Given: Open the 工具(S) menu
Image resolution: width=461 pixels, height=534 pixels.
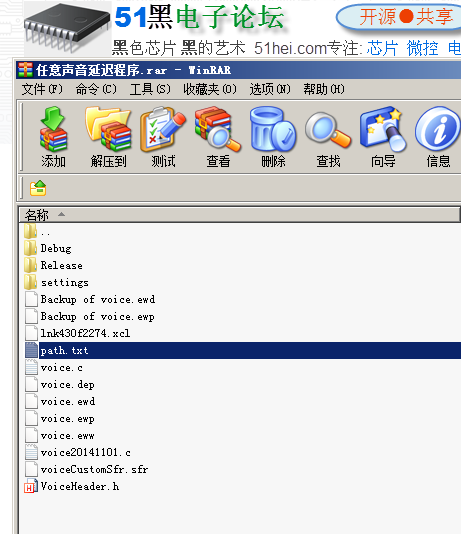Looking at the screenshot, I should tap(150, 89).
